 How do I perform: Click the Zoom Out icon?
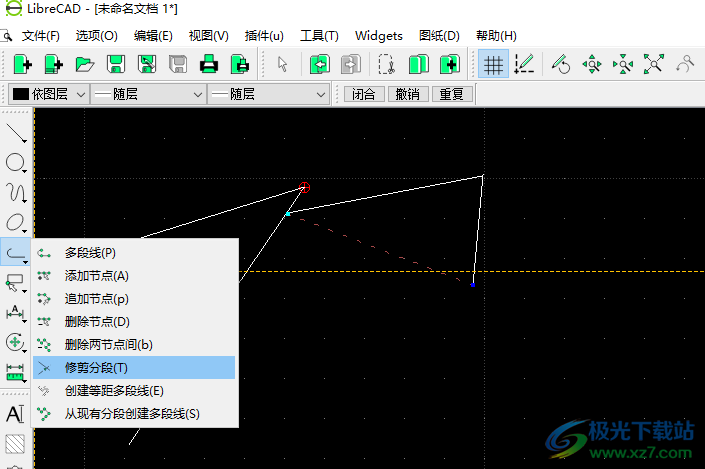pyautogui.click(x=623, y=64)
